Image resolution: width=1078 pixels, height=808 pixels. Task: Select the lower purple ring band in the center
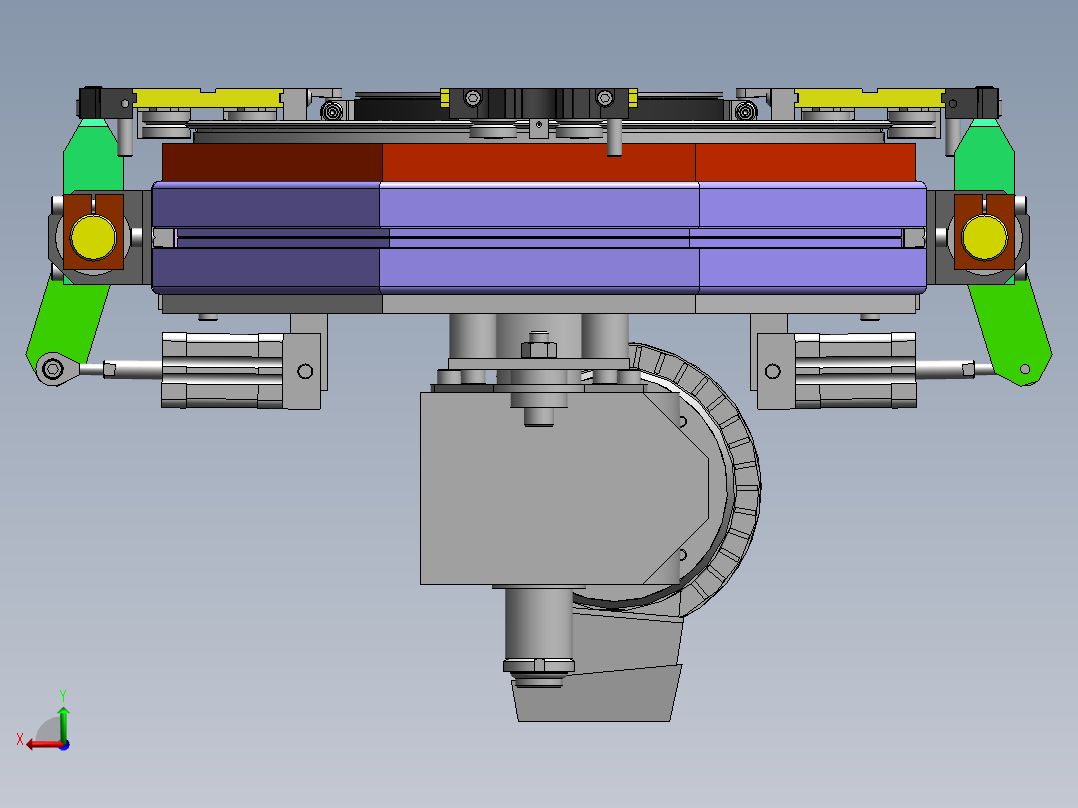click(x=539, y=270)
